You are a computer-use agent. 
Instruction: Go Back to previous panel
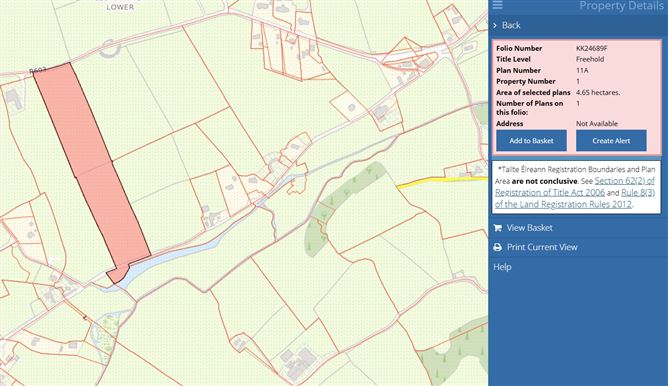pos(511,26)
